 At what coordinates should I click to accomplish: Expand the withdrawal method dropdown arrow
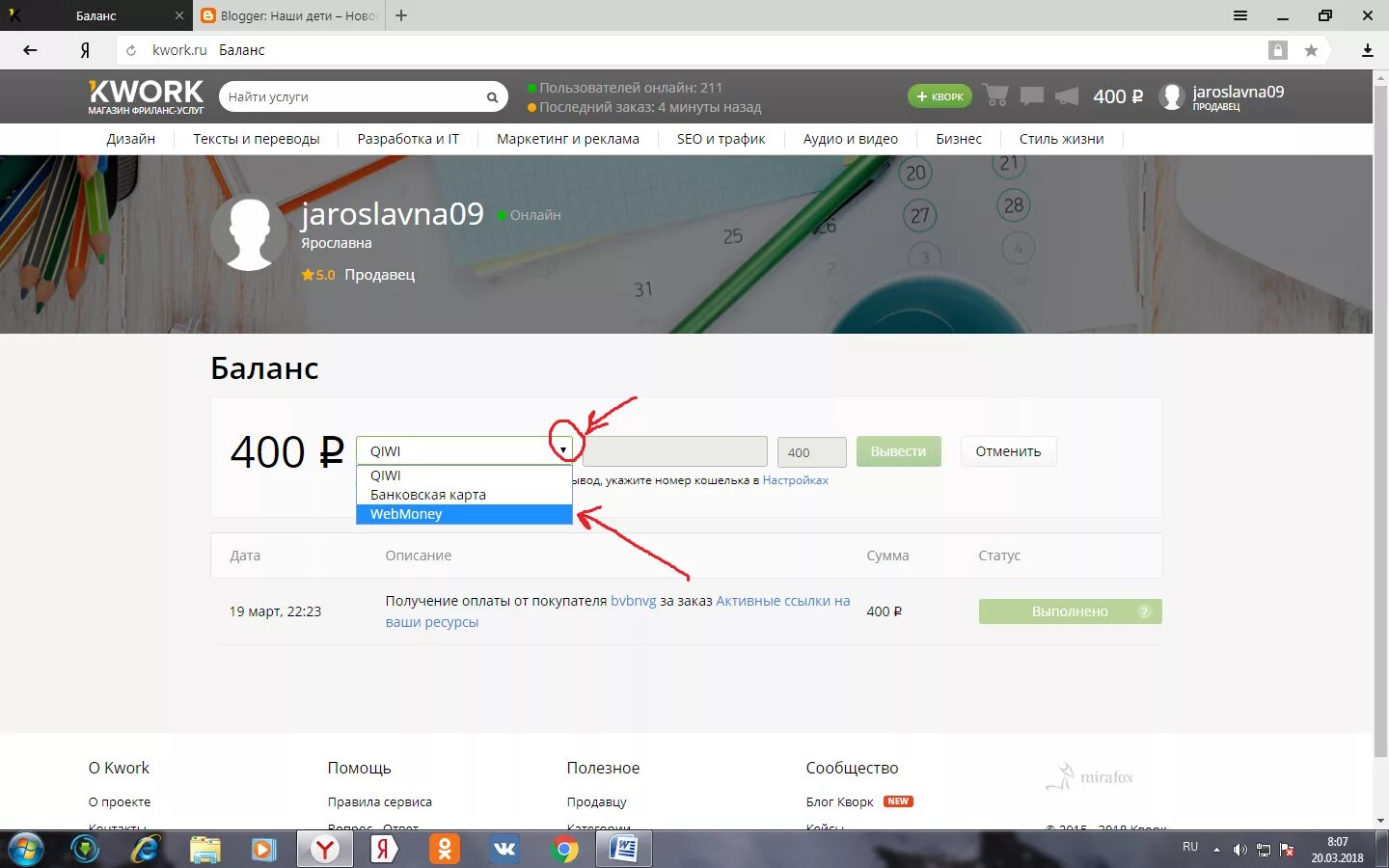(562, 450)
